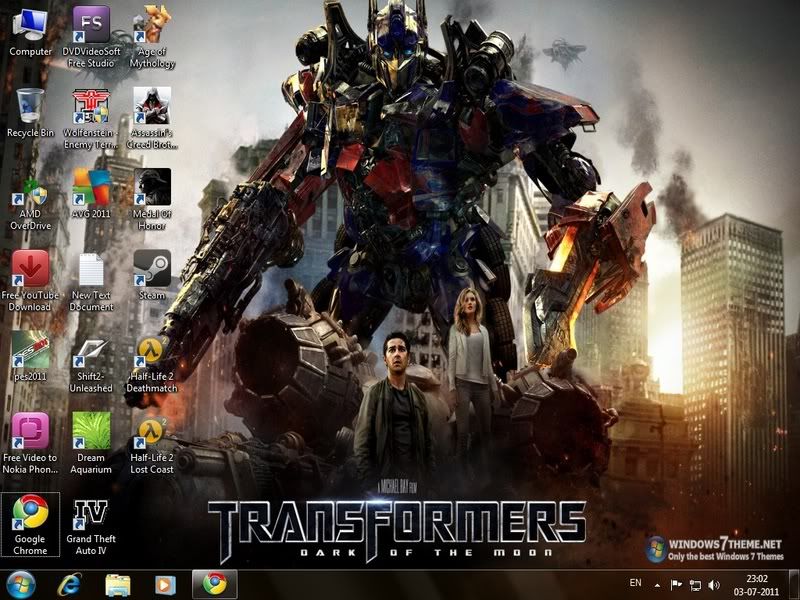Select the Google Chrome desktop shortcut

[30, 524]
